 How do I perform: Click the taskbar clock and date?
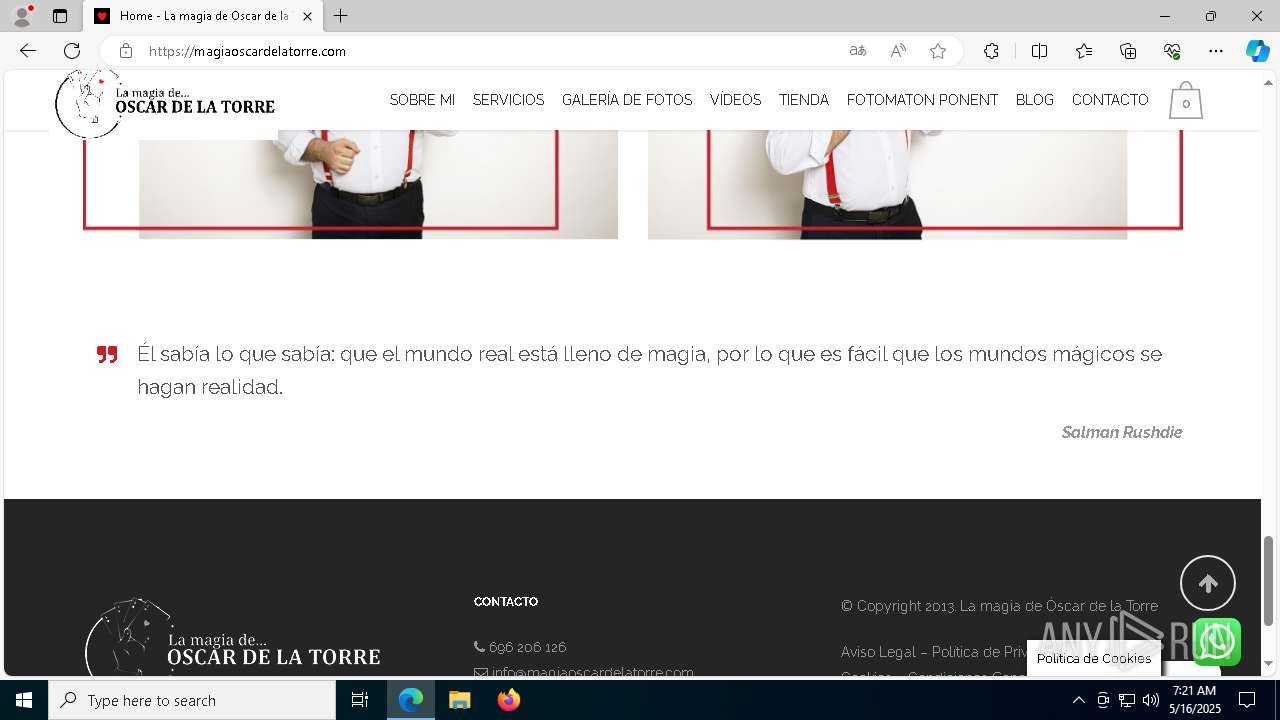[x=1195, y=700]
